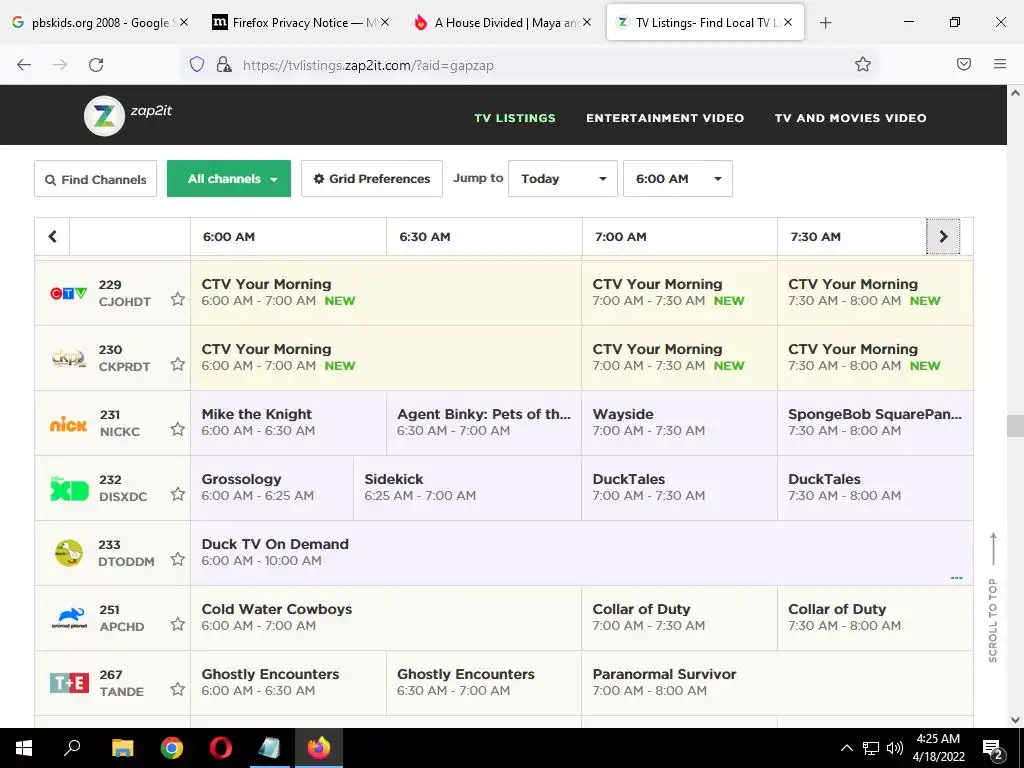Open Sidekick 6:25 AM listing

(x=467, y=487)
